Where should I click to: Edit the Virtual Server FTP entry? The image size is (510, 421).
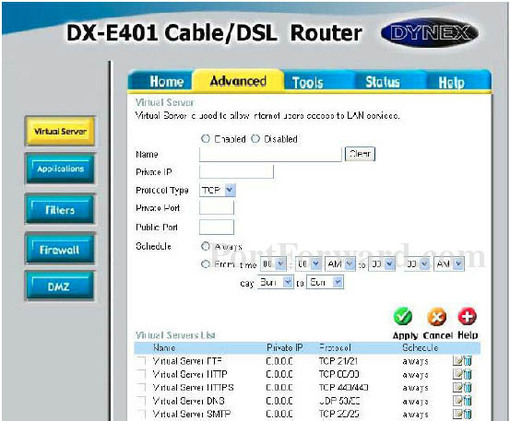click(x=458, y=361)
